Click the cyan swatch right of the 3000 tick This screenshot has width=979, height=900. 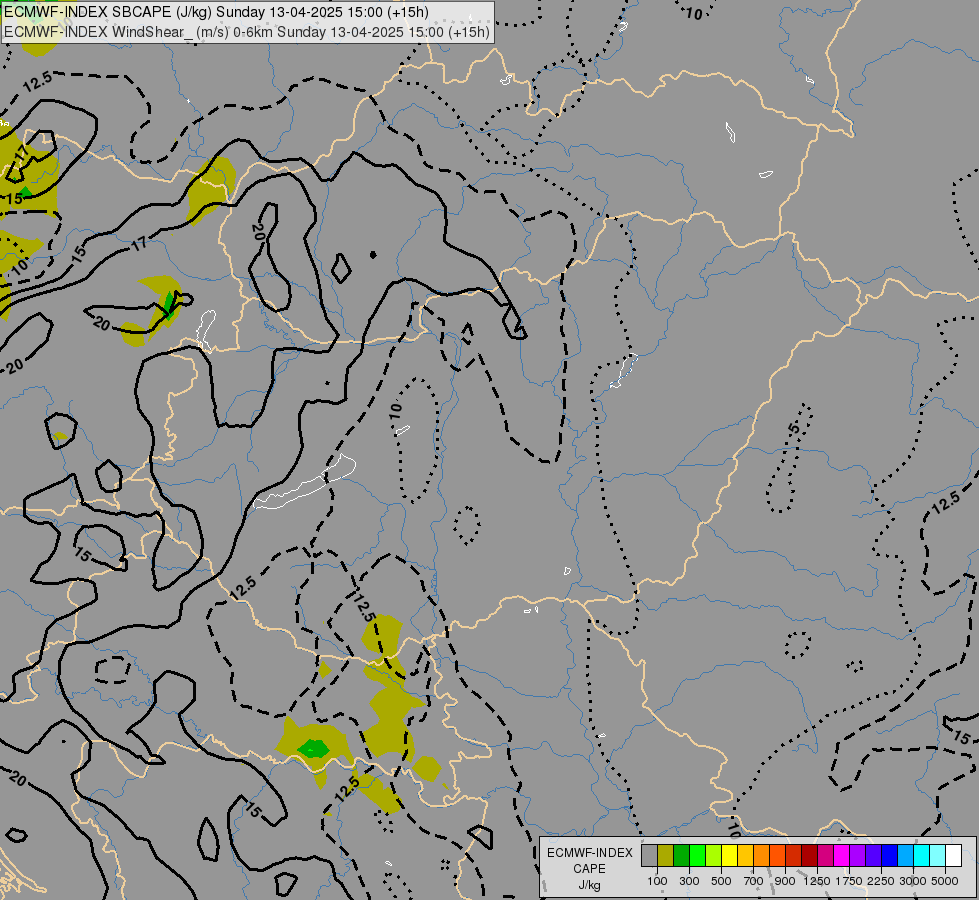pos(922,855)
